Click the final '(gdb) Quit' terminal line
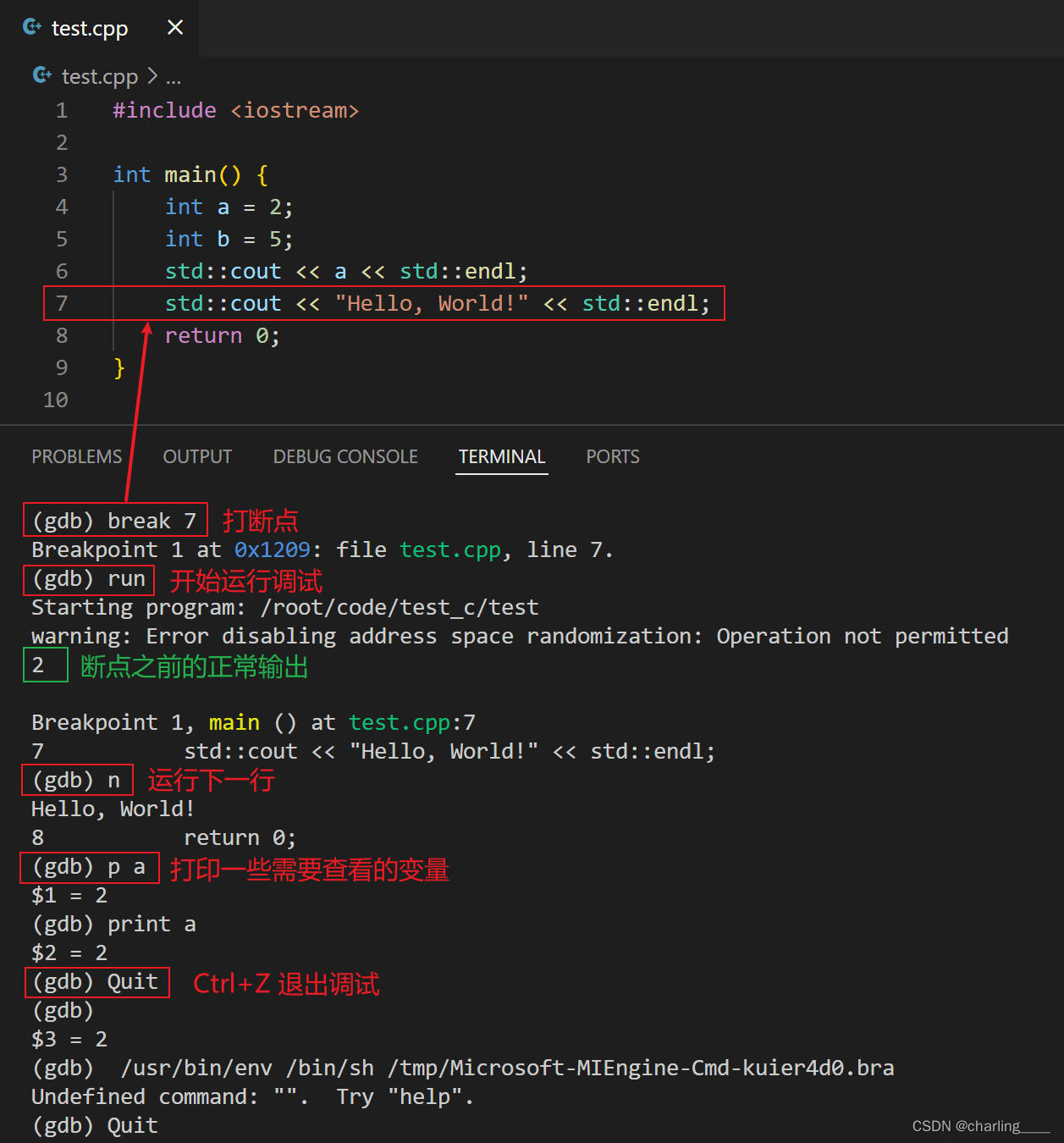The height and width of the screenshot is (1143, 1064). click(95, 1125)
